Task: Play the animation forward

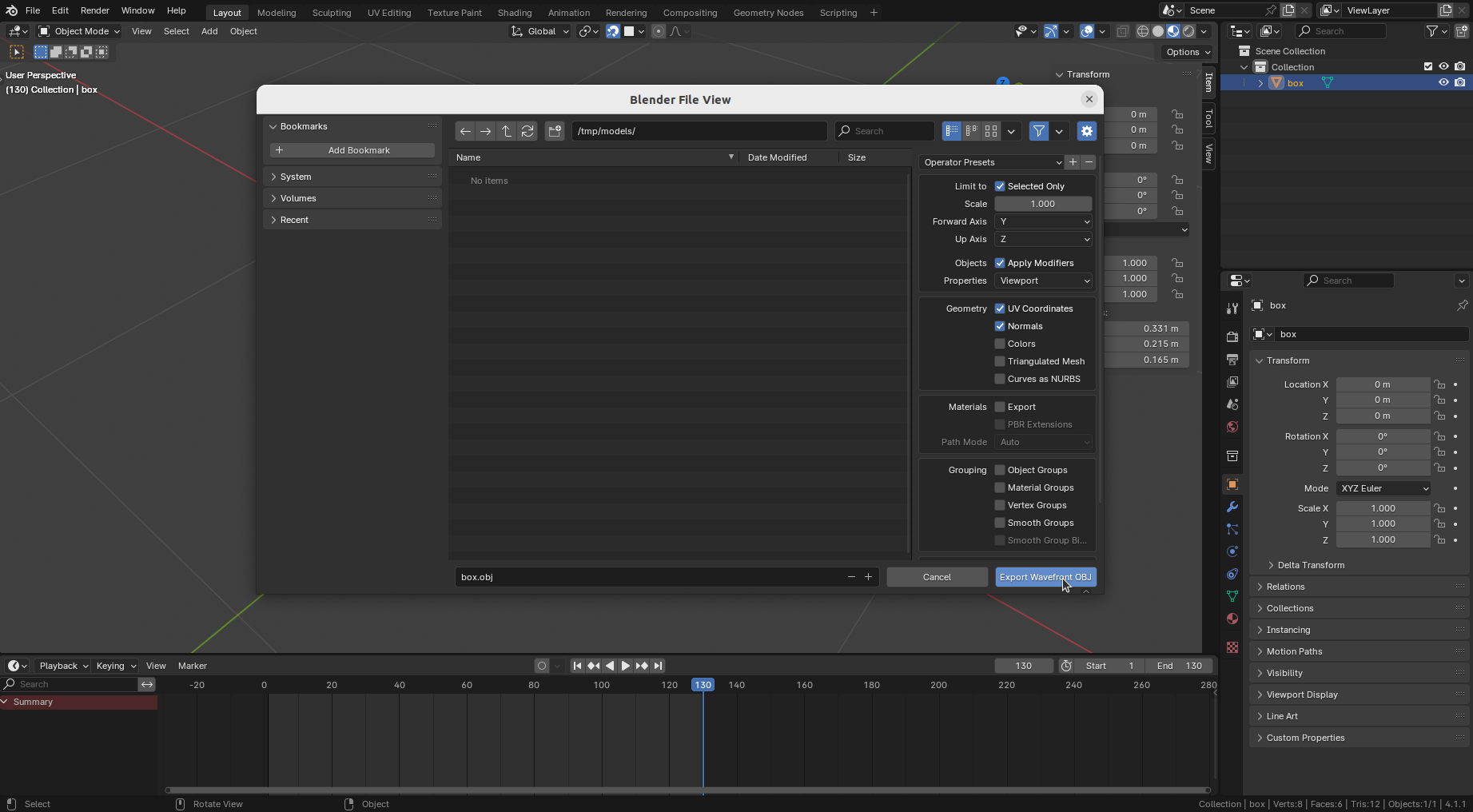Action: pyautogui.click(x=626, y=666)
